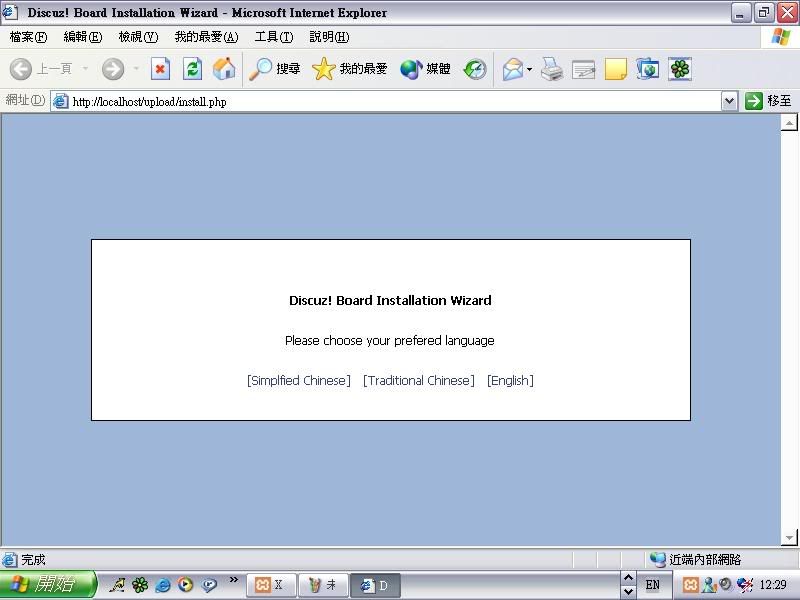Go to the Home page icon
Image resolution: width=800 pixels, height=600 pixels.
click(x=224, y=69)
